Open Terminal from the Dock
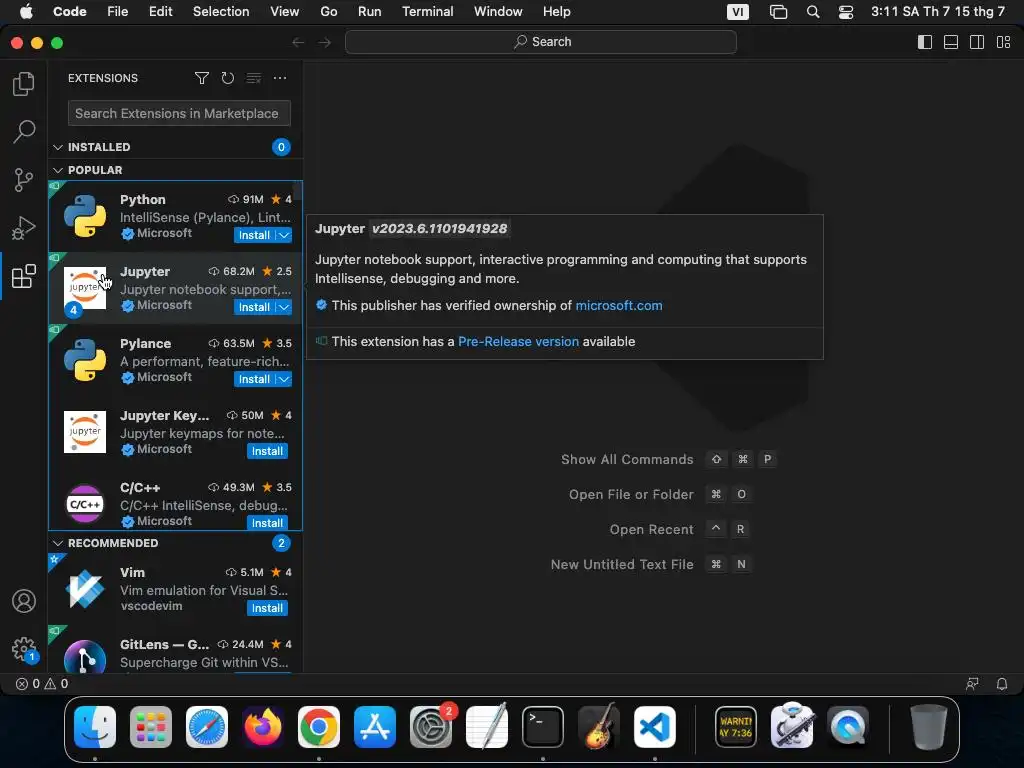 click(x=543, y=727)
